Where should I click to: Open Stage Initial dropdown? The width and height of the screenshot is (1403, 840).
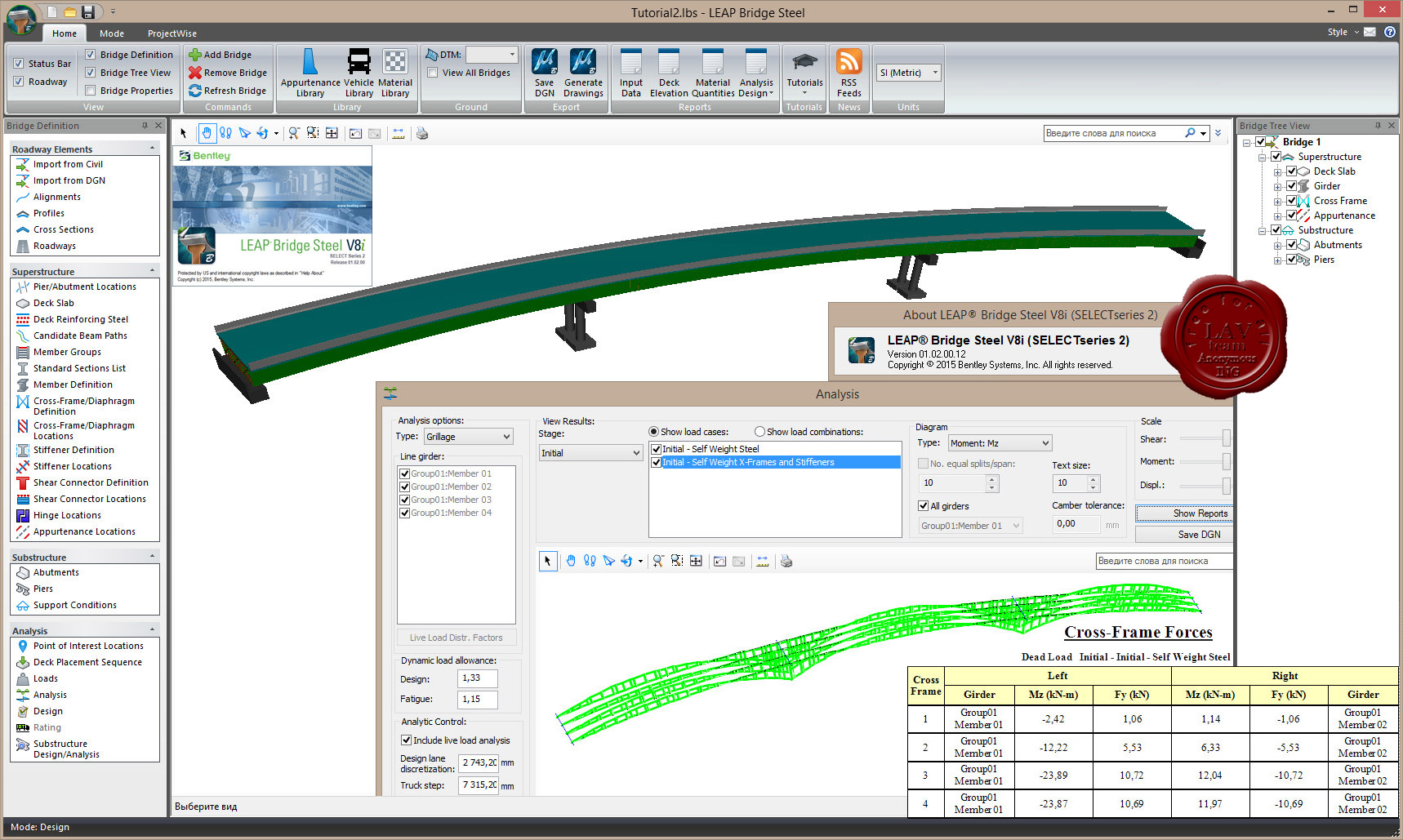591,453
